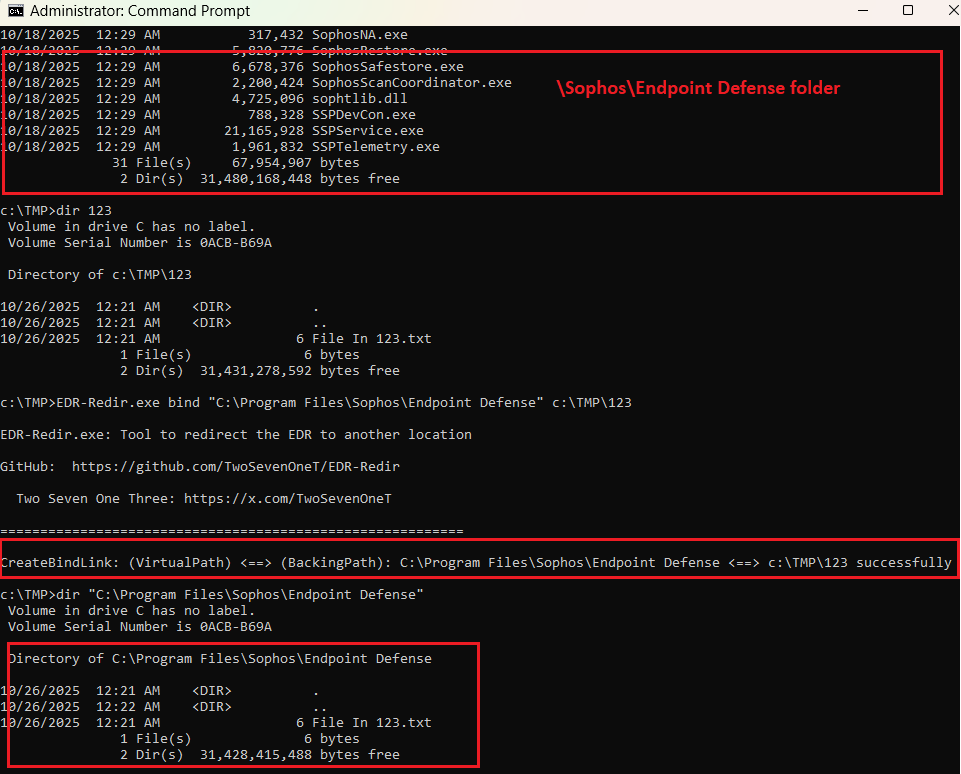The width and height of the screenshot is (961, 774).
Task: Click the dir "C:\Program Files\Sophos\Endpoint Defense" command
Action: coord(211,594)
